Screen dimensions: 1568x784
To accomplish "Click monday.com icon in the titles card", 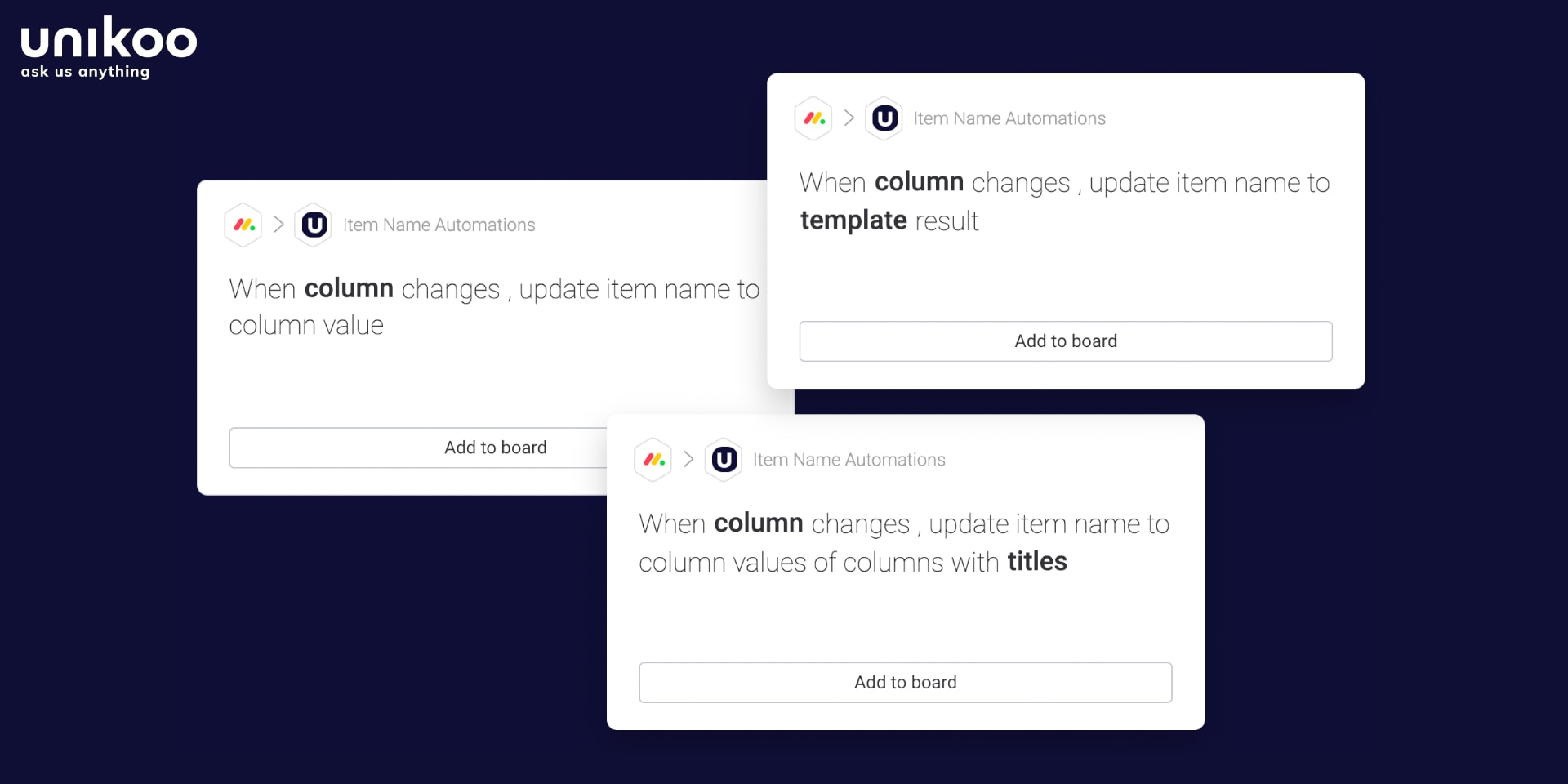I will click(x=653, y=460).
